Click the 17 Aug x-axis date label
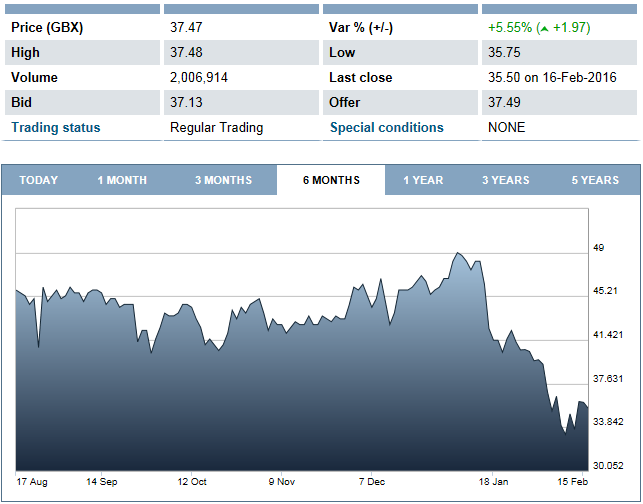This screenshot has height=504, width=643. click(32, 481)
